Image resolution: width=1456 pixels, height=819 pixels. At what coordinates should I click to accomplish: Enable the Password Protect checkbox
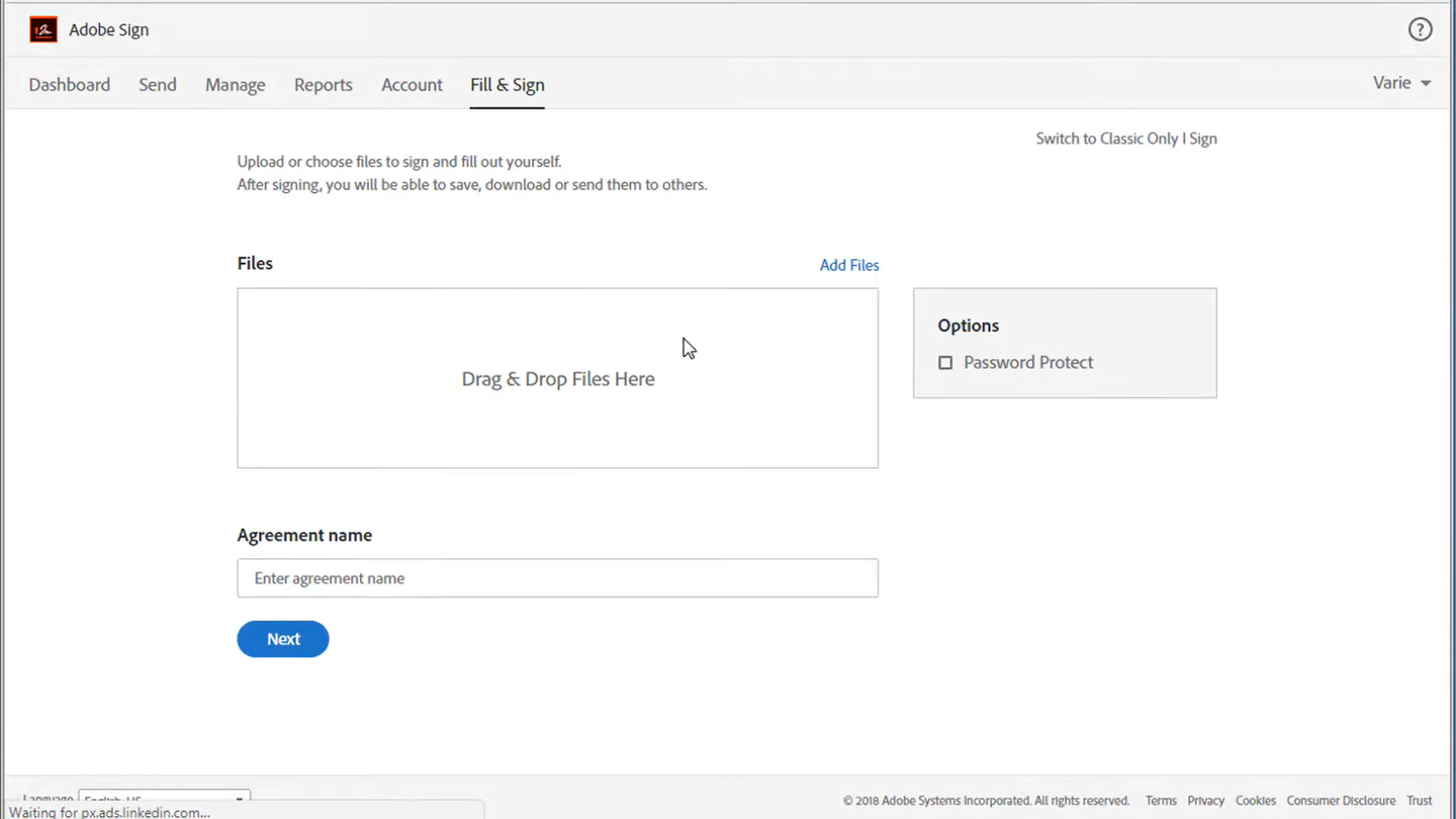click(x=945, y=363)
